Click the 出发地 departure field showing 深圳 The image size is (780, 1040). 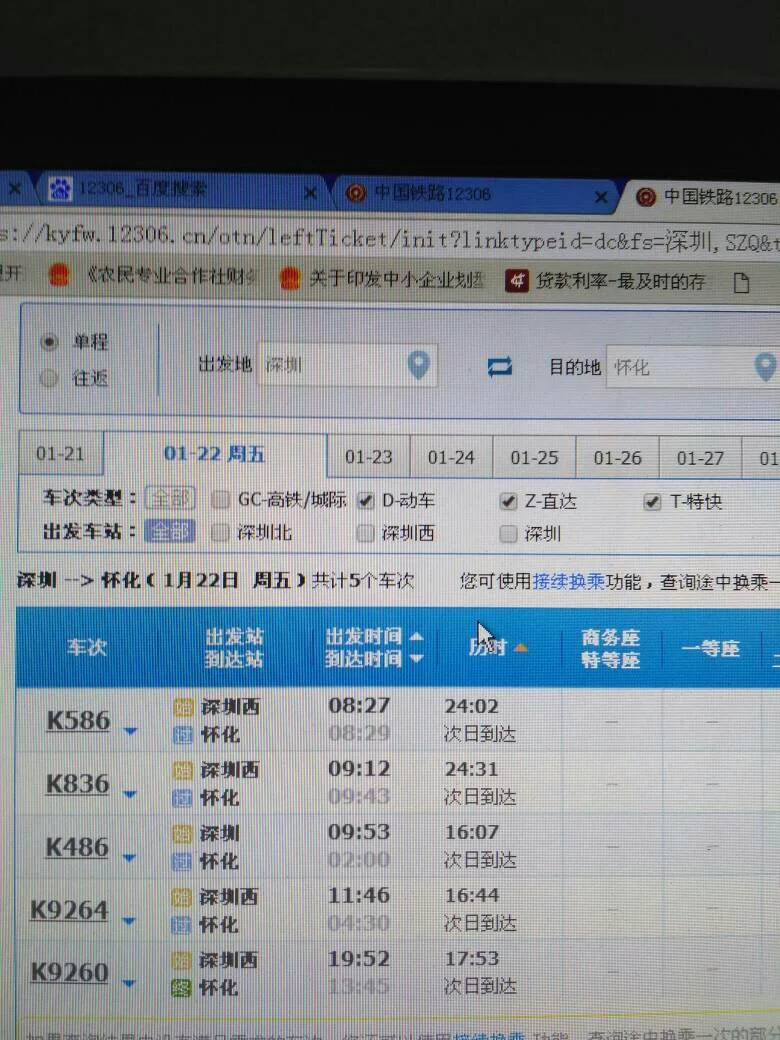347,364
